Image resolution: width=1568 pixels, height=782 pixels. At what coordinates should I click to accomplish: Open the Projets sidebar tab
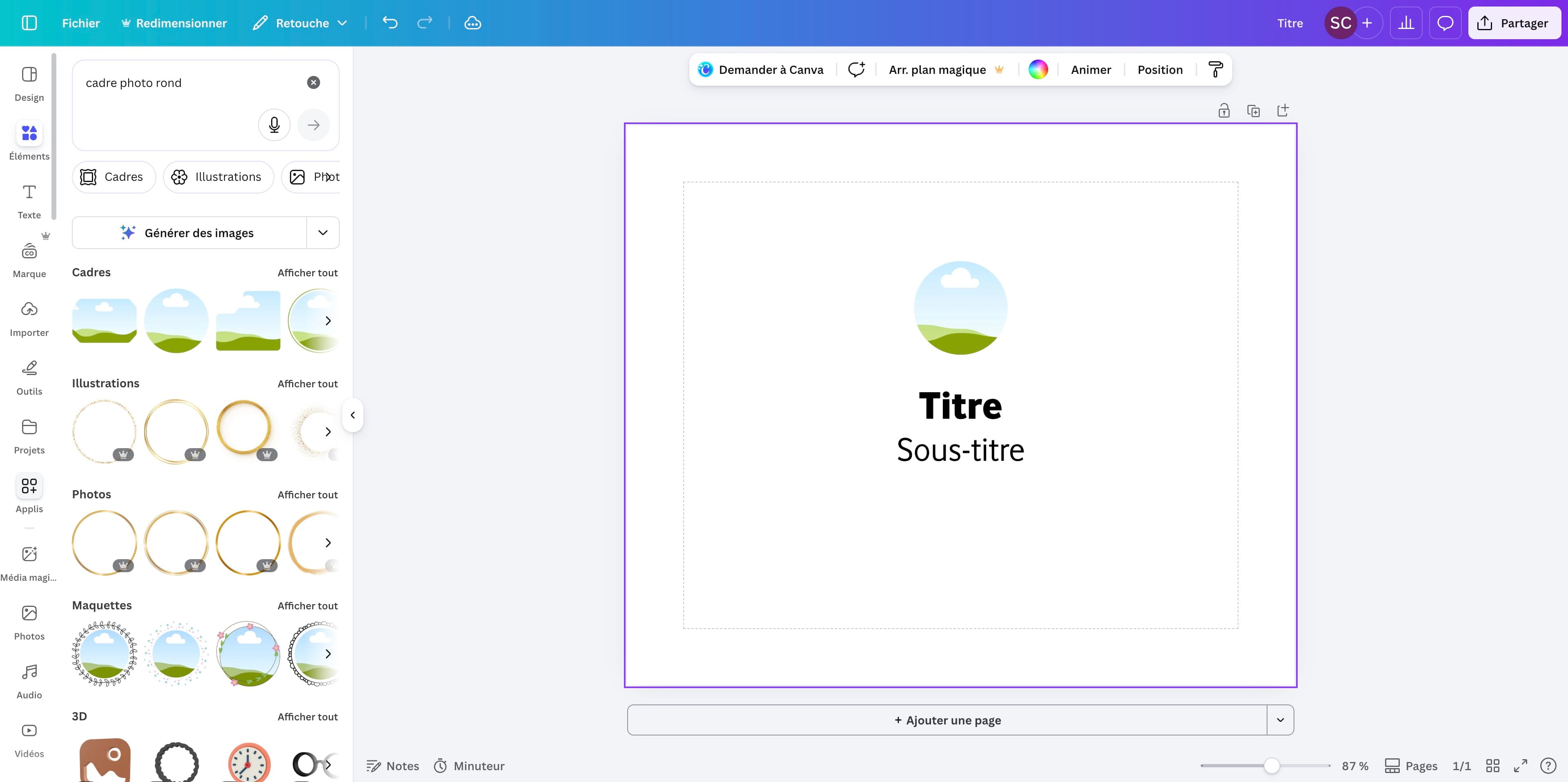29,436
